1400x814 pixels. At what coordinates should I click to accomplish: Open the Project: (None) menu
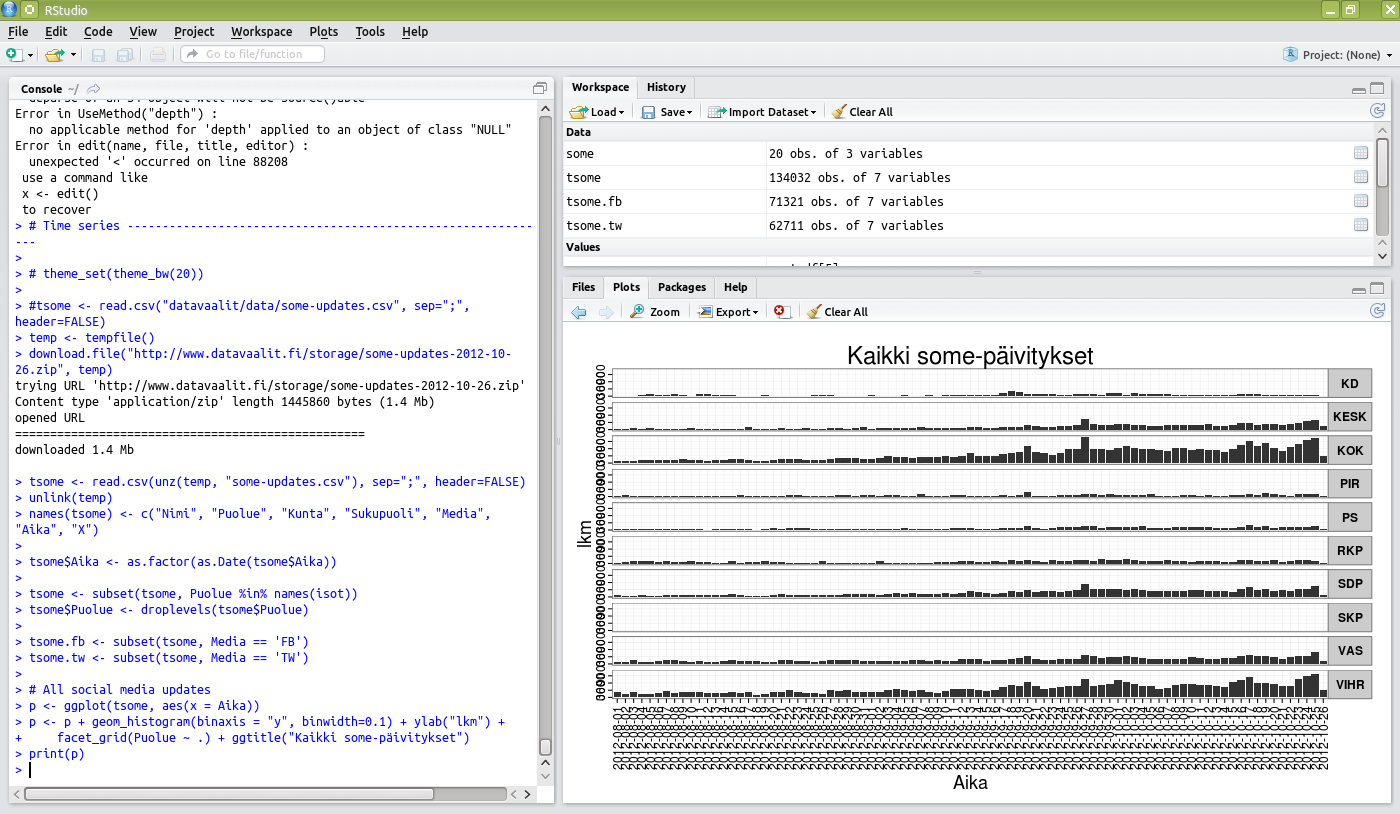1337,55
